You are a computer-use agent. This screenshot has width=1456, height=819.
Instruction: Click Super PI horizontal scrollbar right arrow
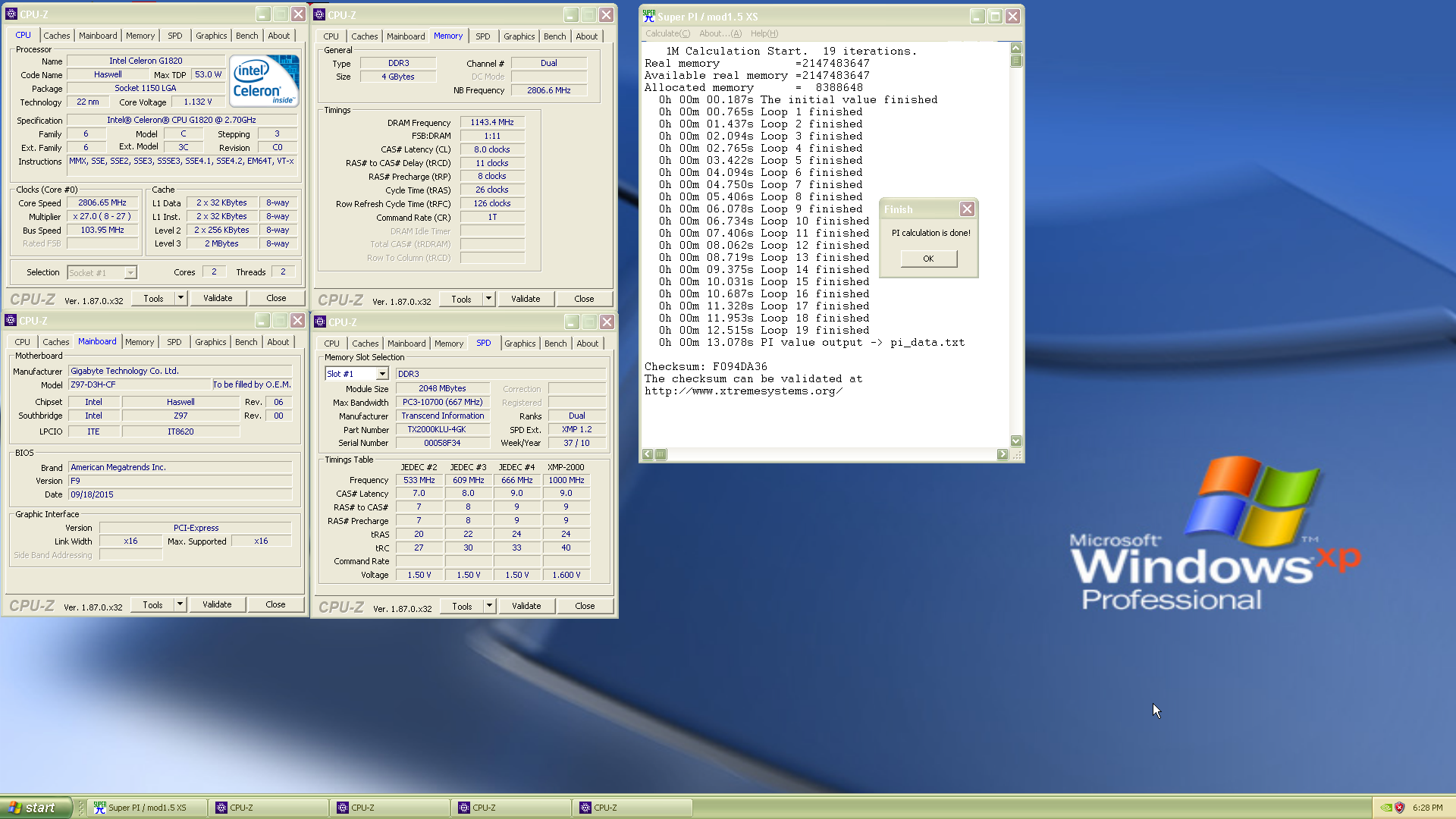[x=1003, y=454]
